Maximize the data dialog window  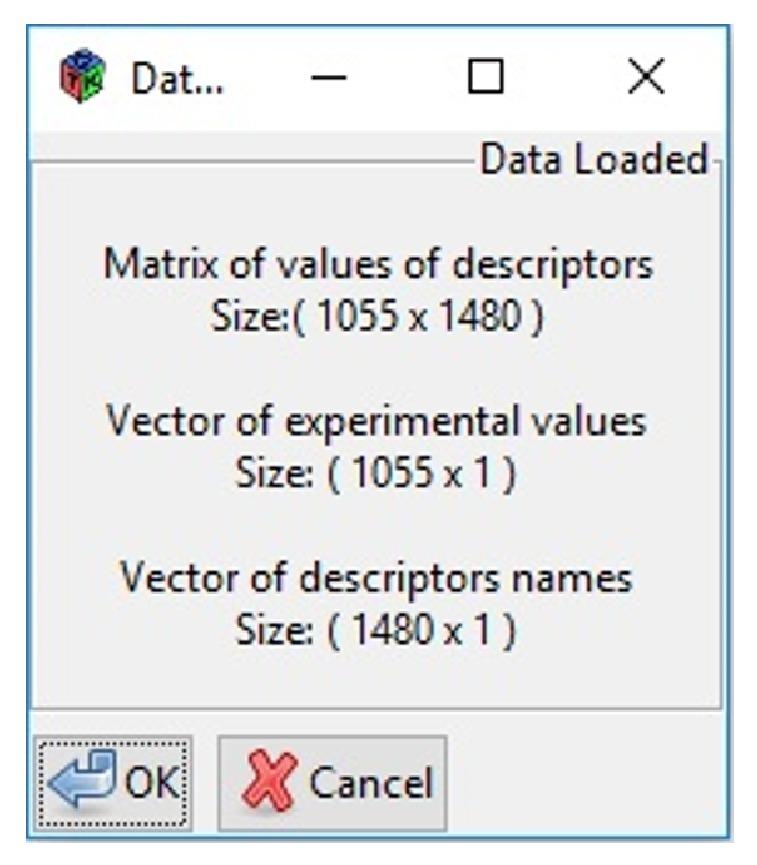[x=487, y=78]
